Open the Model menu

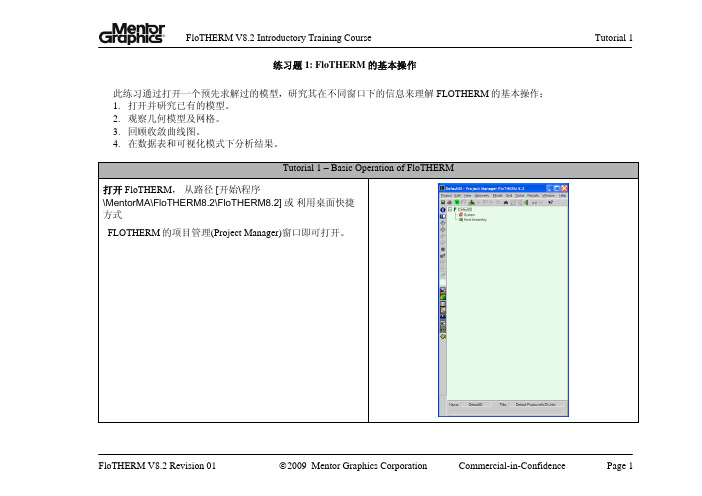coord(497,196)
